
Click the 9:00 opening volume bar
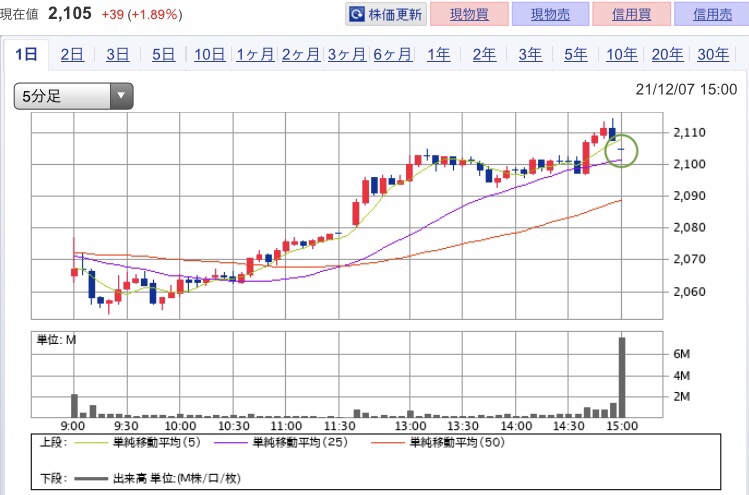tap(75, 406)
